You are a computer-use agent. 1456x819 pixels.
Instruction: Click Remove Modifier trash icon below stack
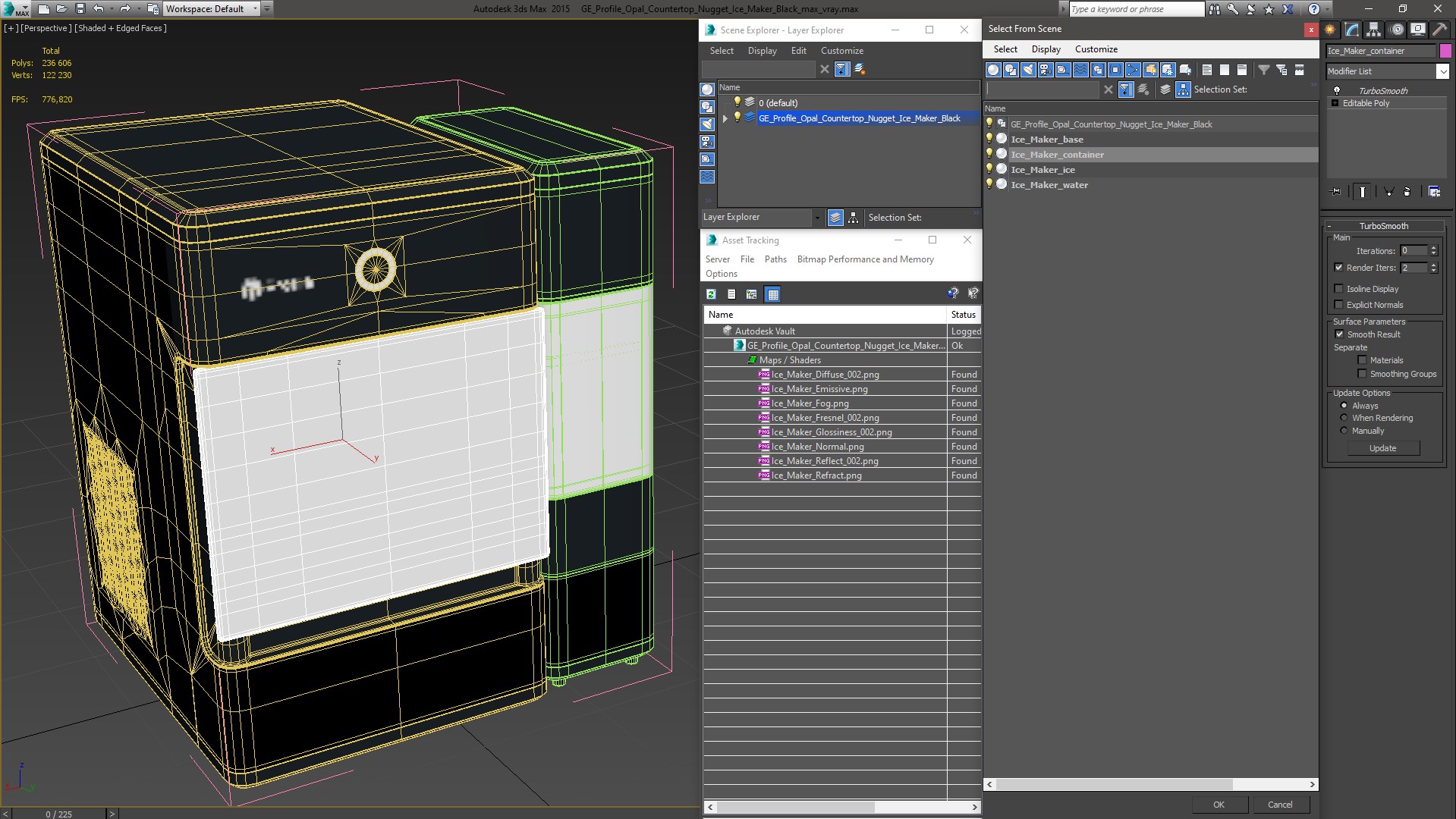point(1407,192)
